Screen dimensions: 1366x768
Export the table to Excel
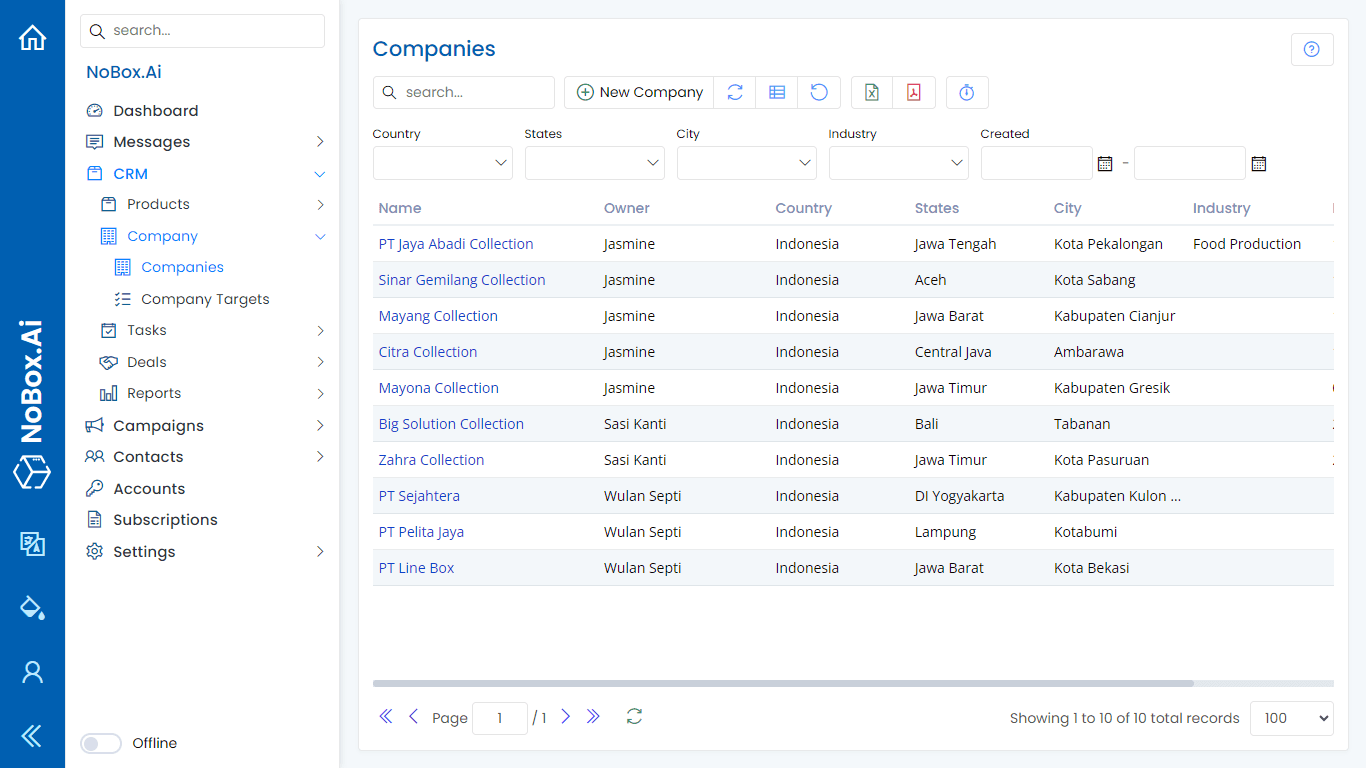coord(870,92)
